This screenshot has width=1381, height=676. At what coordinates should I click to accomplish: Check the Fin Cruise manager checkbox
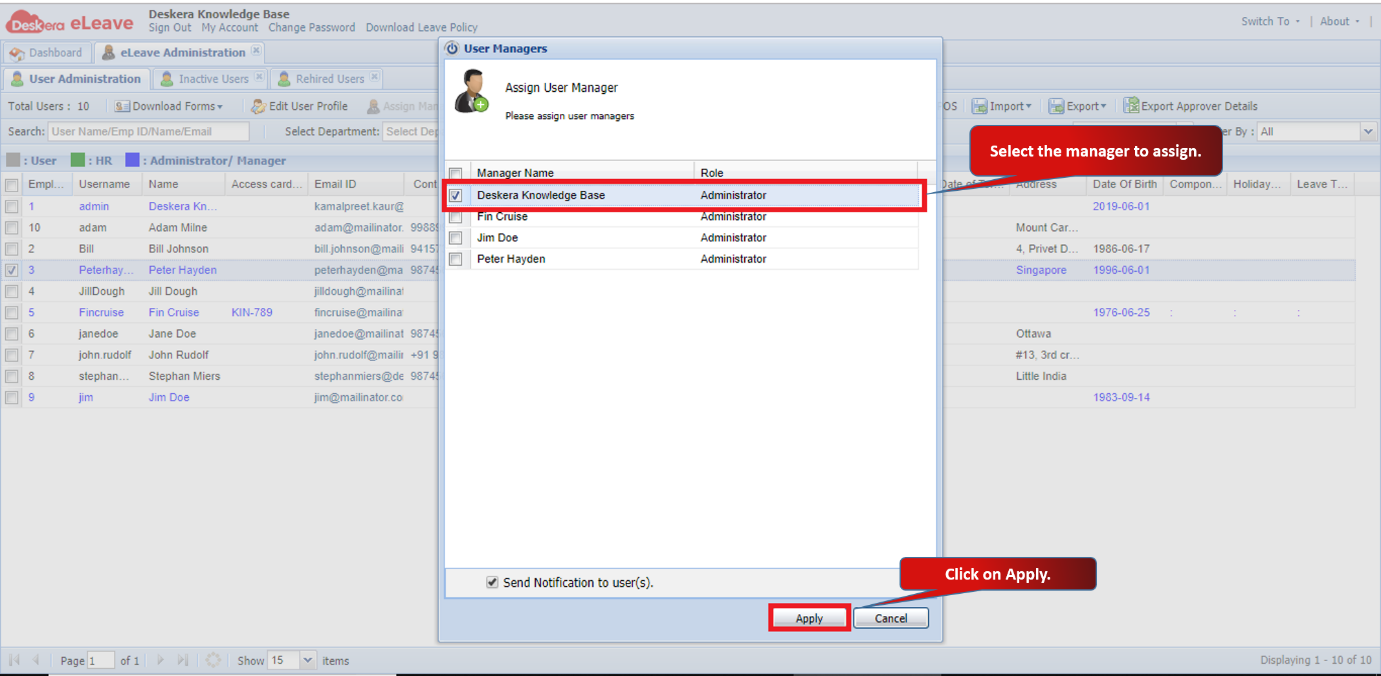456,216
